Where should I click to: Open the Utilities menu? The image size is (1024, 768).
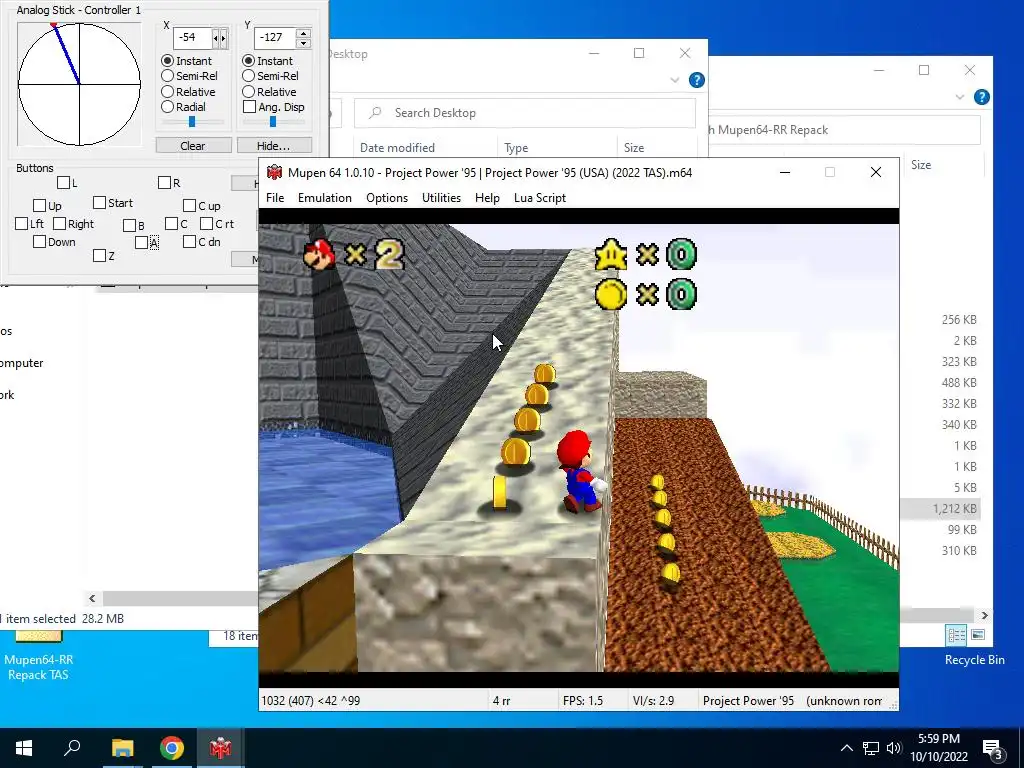[x=441, y=198]
